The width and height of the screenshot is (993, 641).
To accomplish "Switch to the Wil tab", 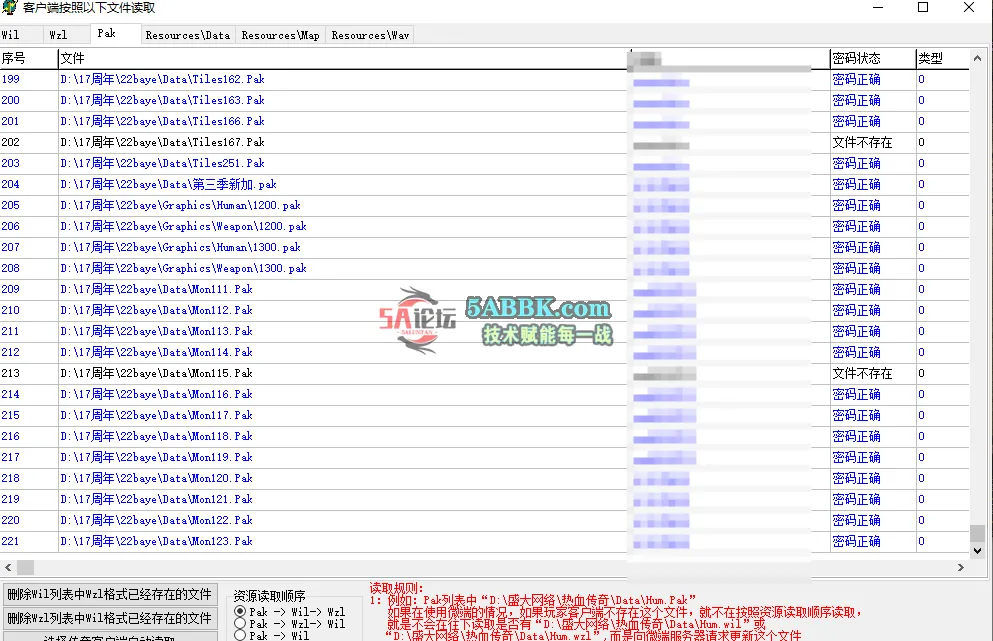I will click(x=21, y=35).
